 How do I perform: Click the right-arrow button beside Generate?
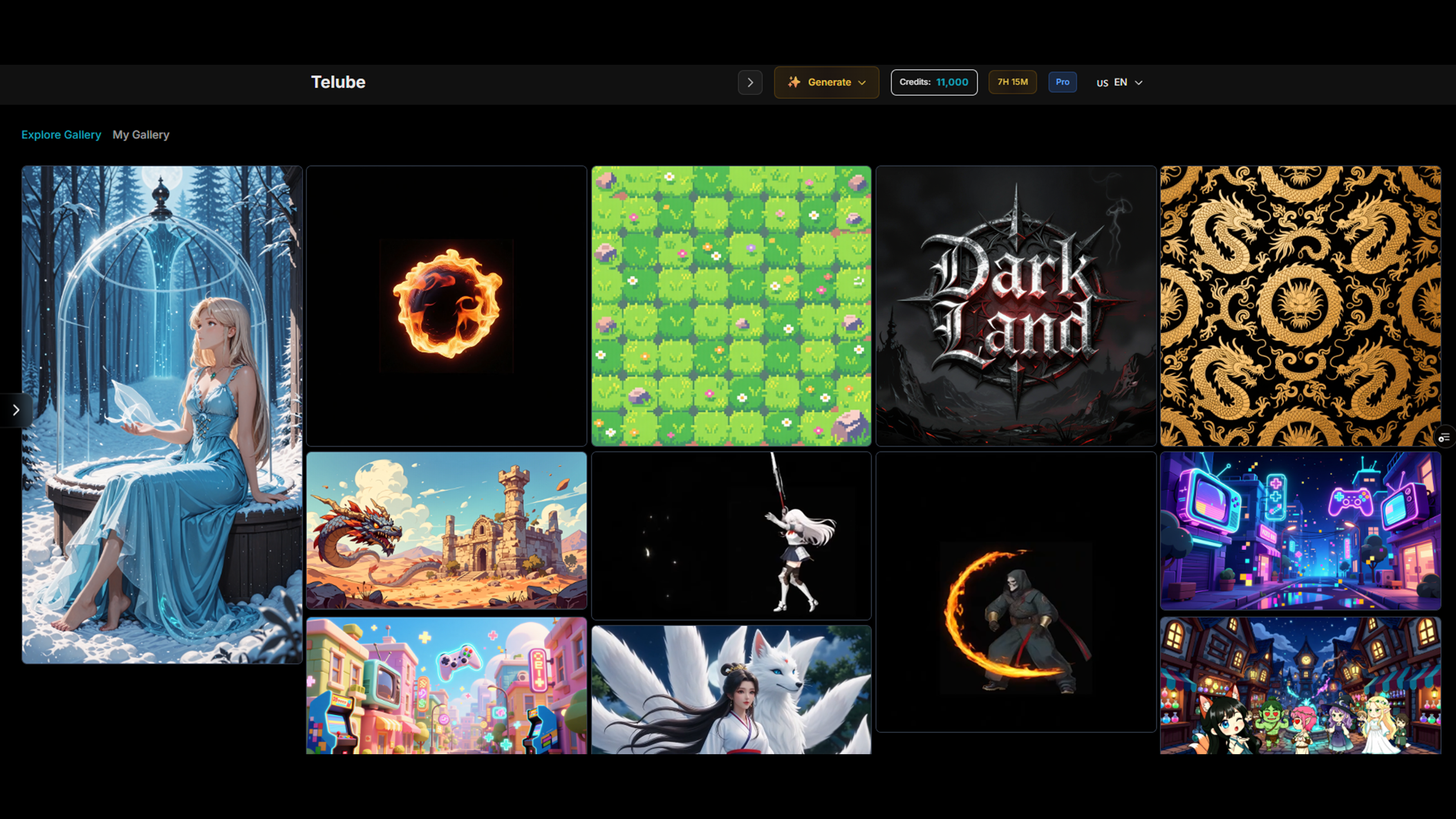[750, 83]
